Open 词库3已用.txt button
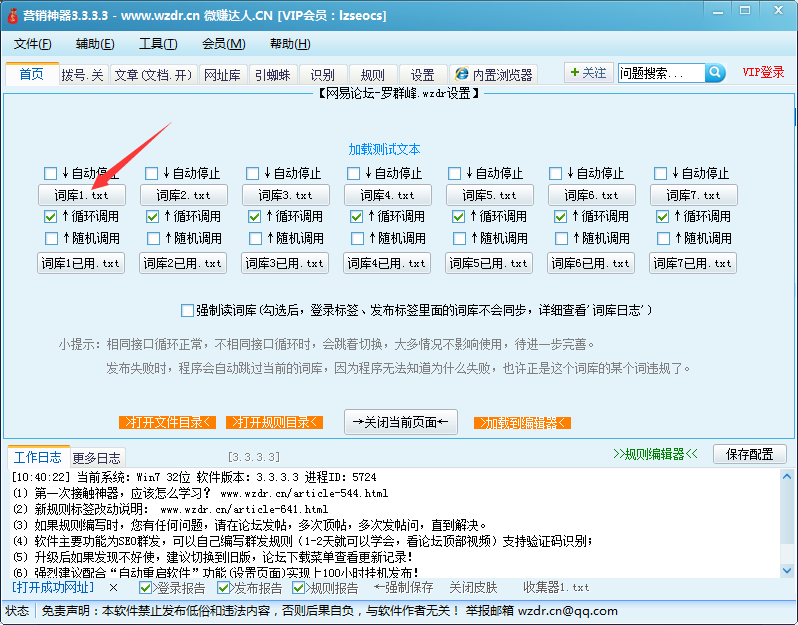This screenshot has width=798, height=625. (x=285, y=263)
